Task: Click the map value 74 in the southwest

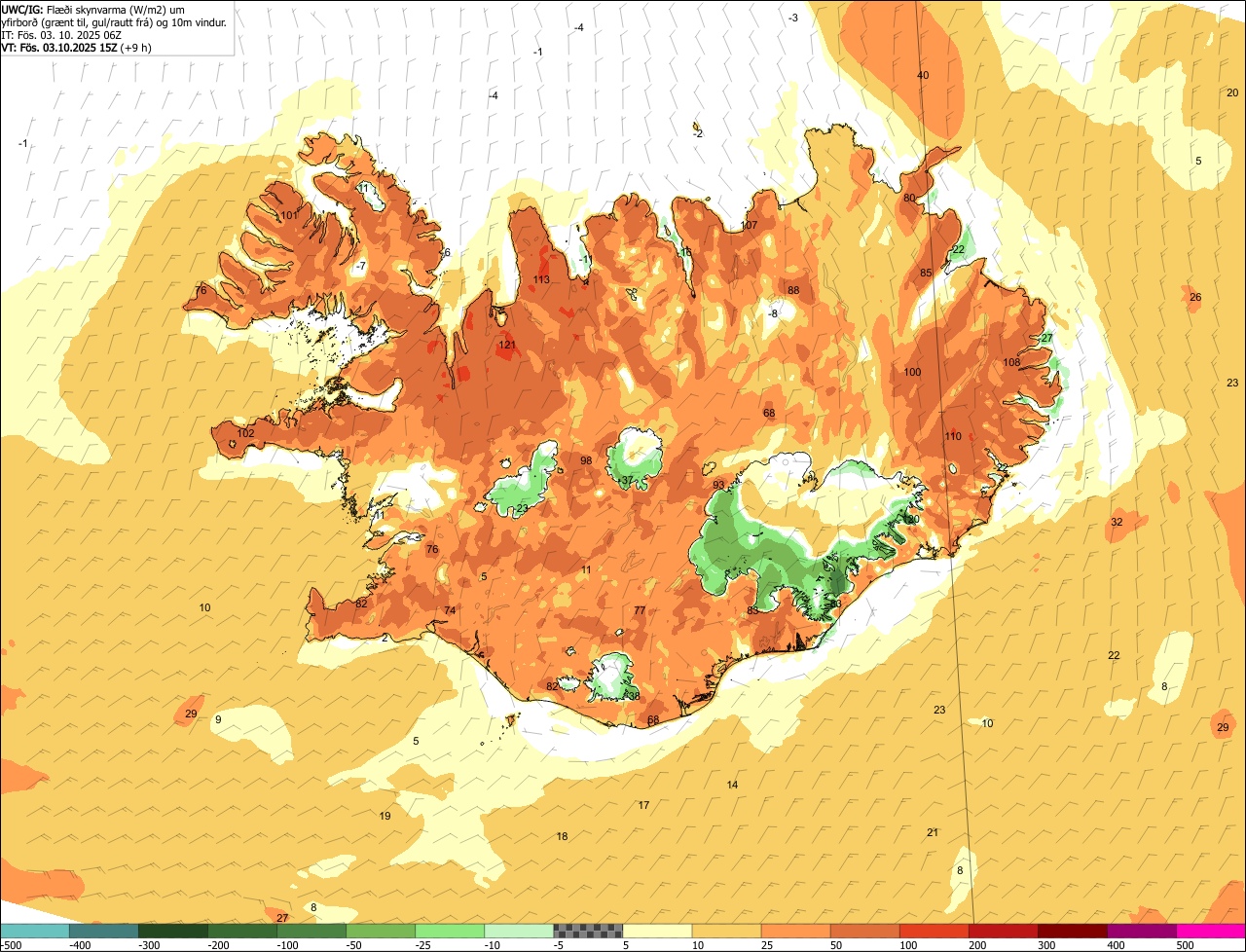Action: pos(450,610)
